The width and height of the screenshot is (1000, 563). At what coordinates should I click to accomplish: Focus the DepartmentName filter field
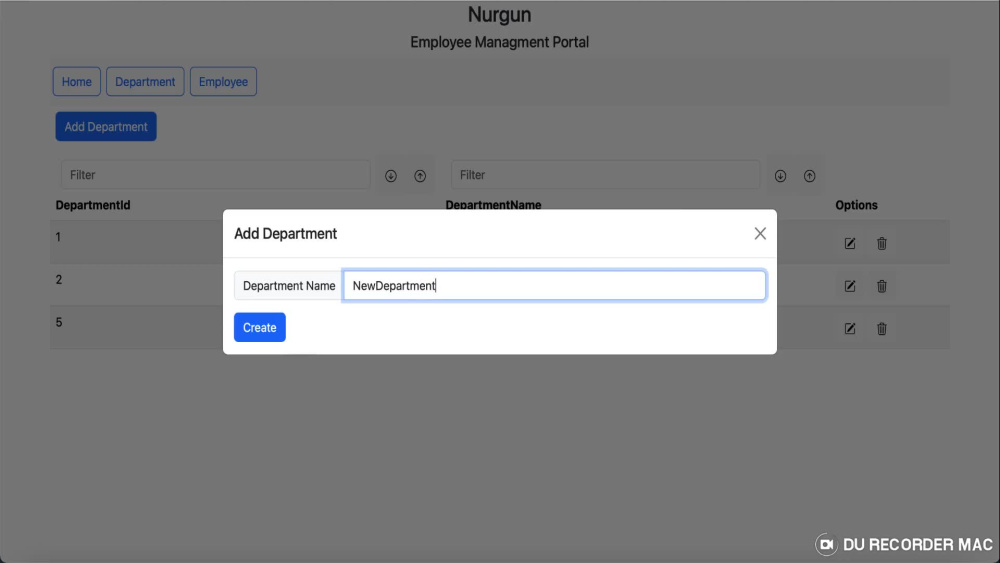pos(605,175)
